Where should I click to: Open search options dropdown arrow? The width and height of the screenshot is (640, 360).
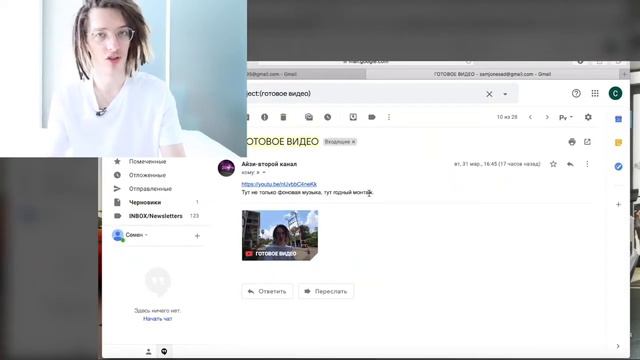coord(505,94)
